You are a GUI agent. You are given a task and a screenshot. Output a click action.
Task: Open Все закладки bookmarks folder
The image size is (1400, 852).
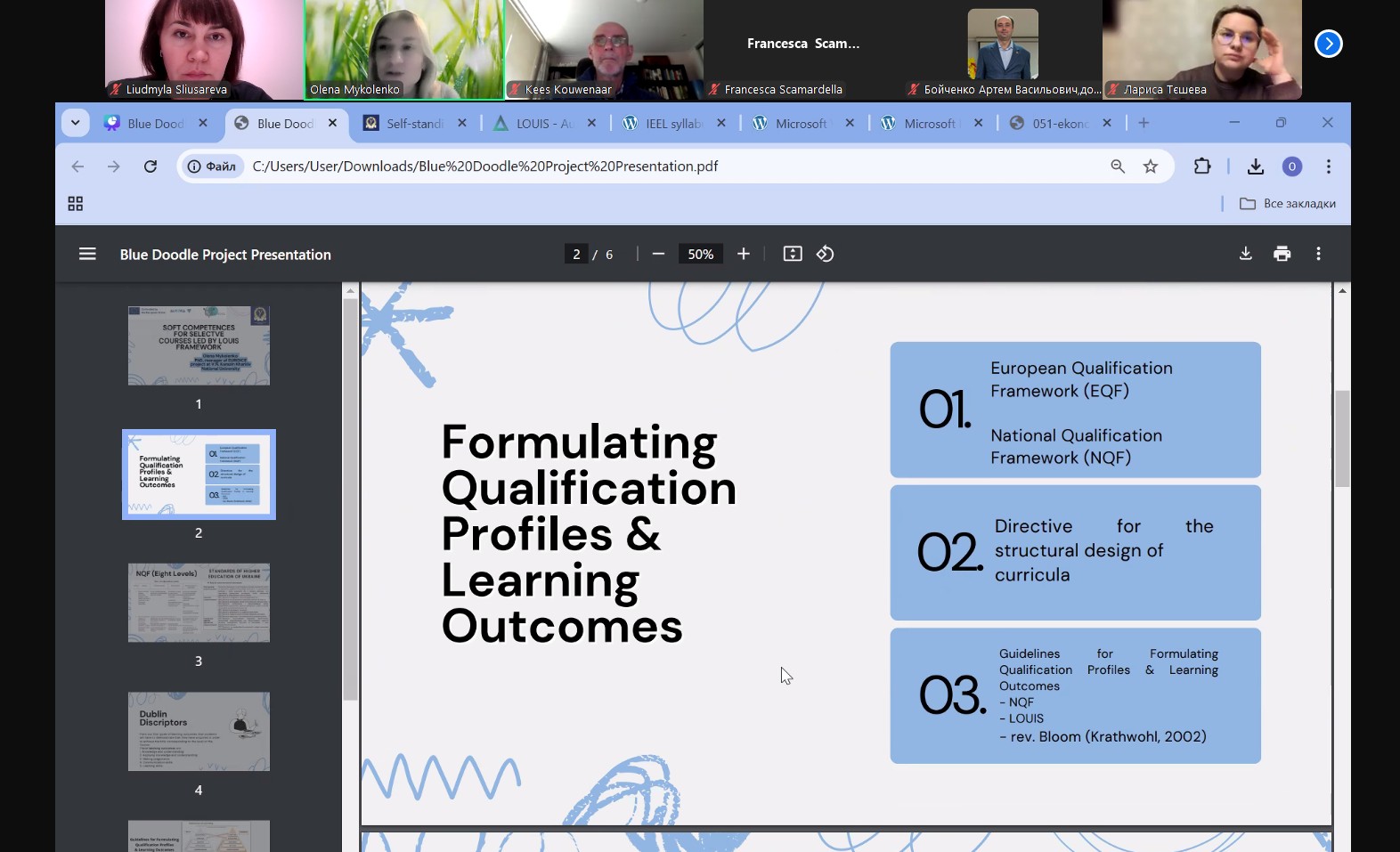(x=1288, y=204)
